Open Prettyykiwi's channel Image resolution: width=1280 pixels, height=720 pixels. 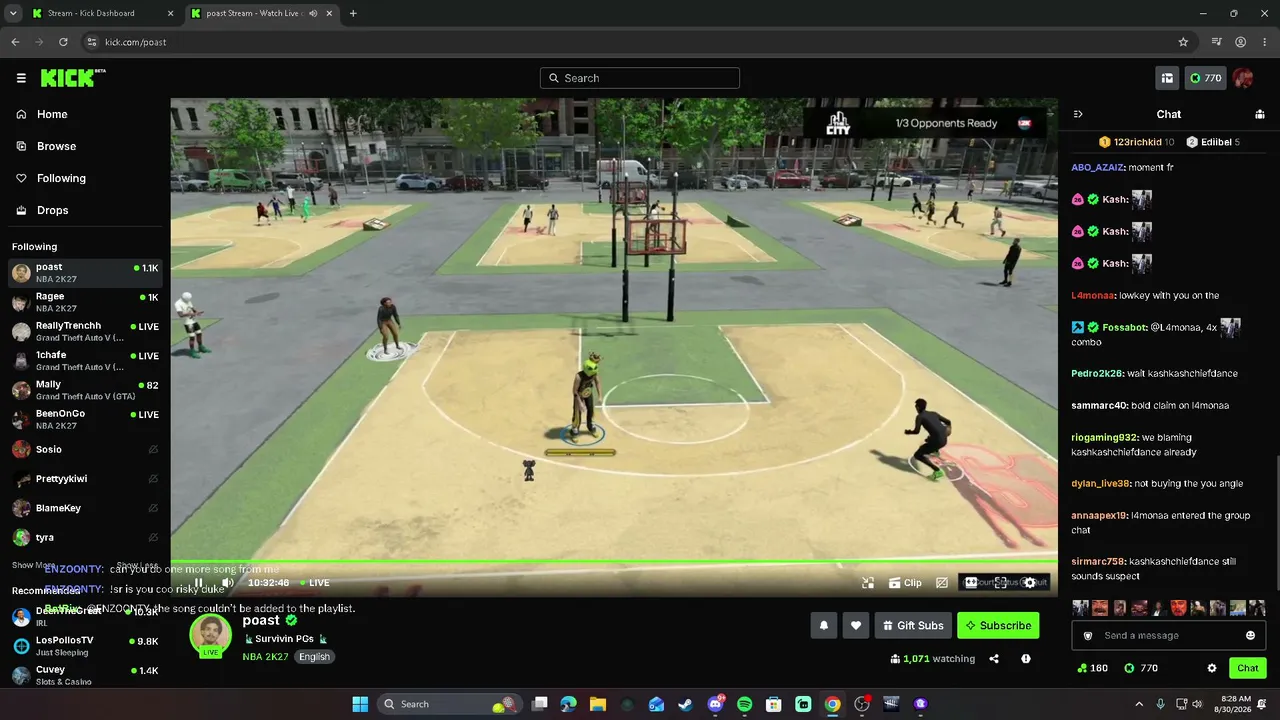(85, 478)
